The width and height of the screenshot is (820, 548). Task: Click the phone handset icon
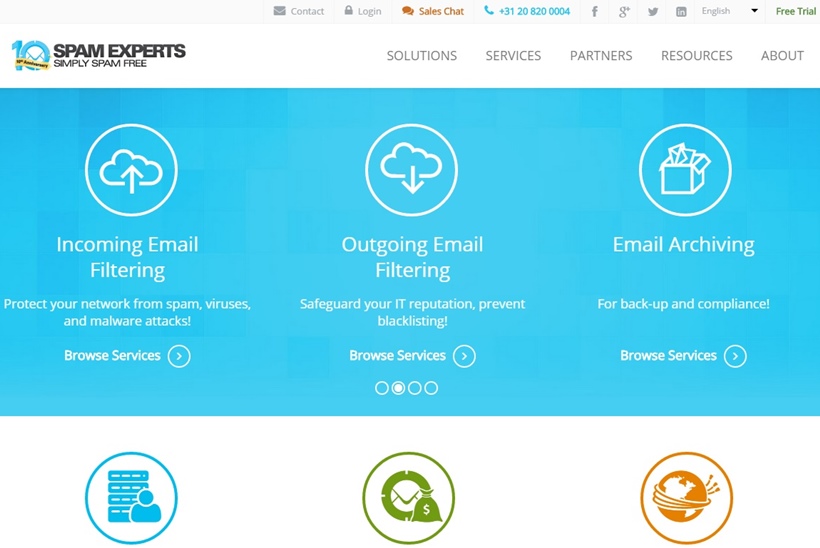[x=488, y=10]
